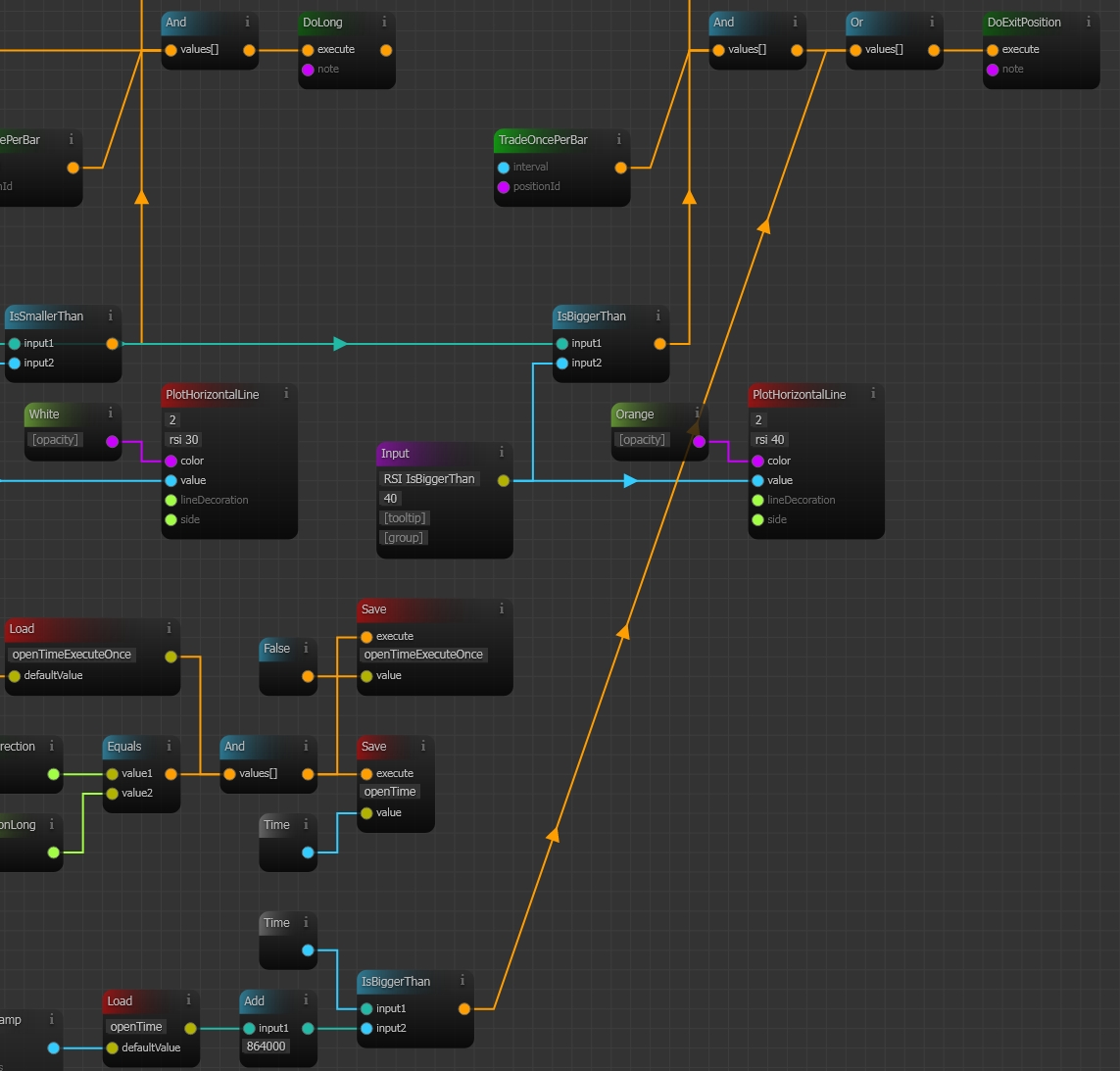This screenshot has height=1071, width=1120.
Task: Click info icon on the Equals node
Action: [x=169, y=746]
